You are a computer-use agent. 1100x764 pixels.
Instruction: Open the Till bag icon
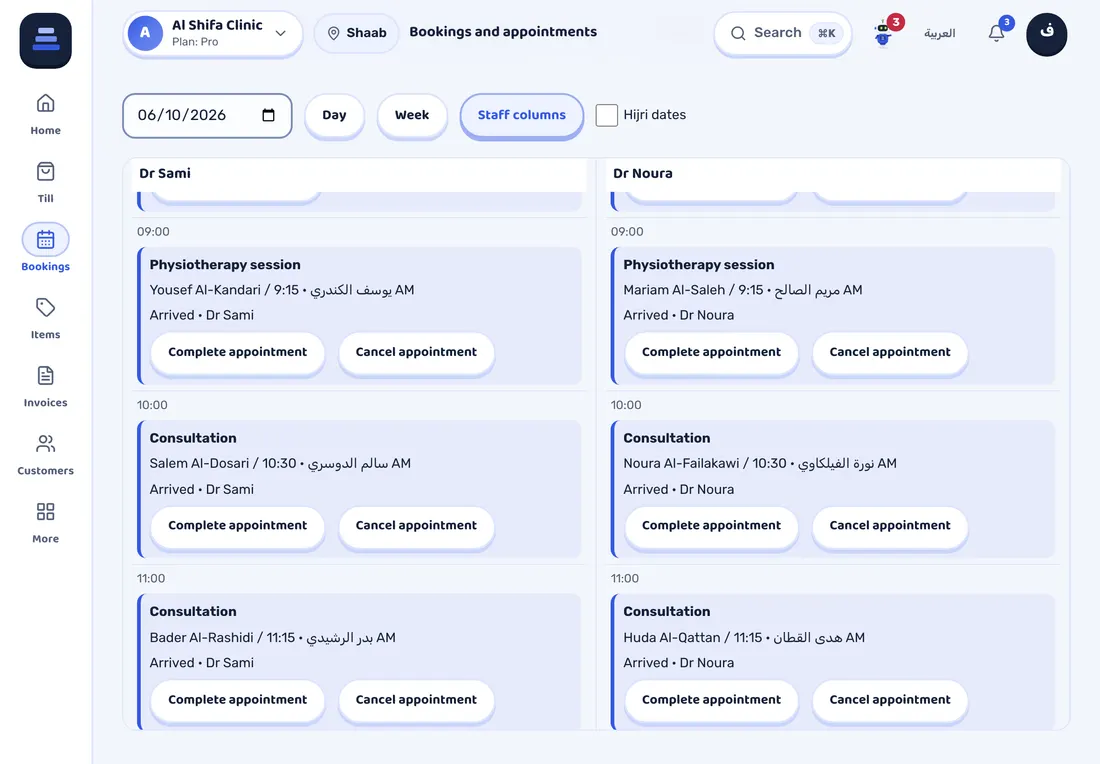coord(46,172)
